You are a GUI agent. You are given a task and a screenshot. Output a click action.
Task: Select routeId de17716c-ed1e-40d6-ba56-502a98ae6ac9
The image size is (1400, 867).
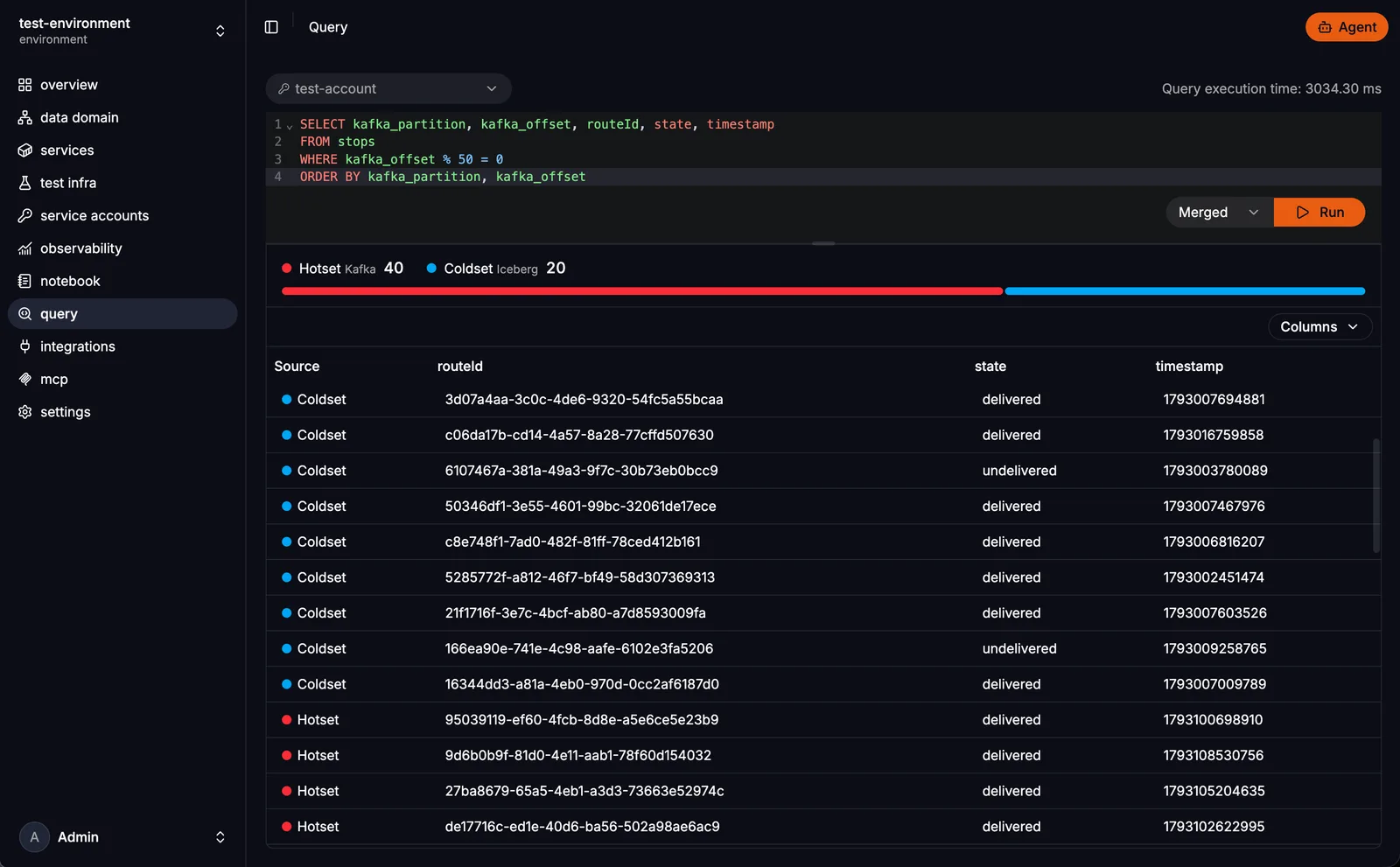(582, 827)
